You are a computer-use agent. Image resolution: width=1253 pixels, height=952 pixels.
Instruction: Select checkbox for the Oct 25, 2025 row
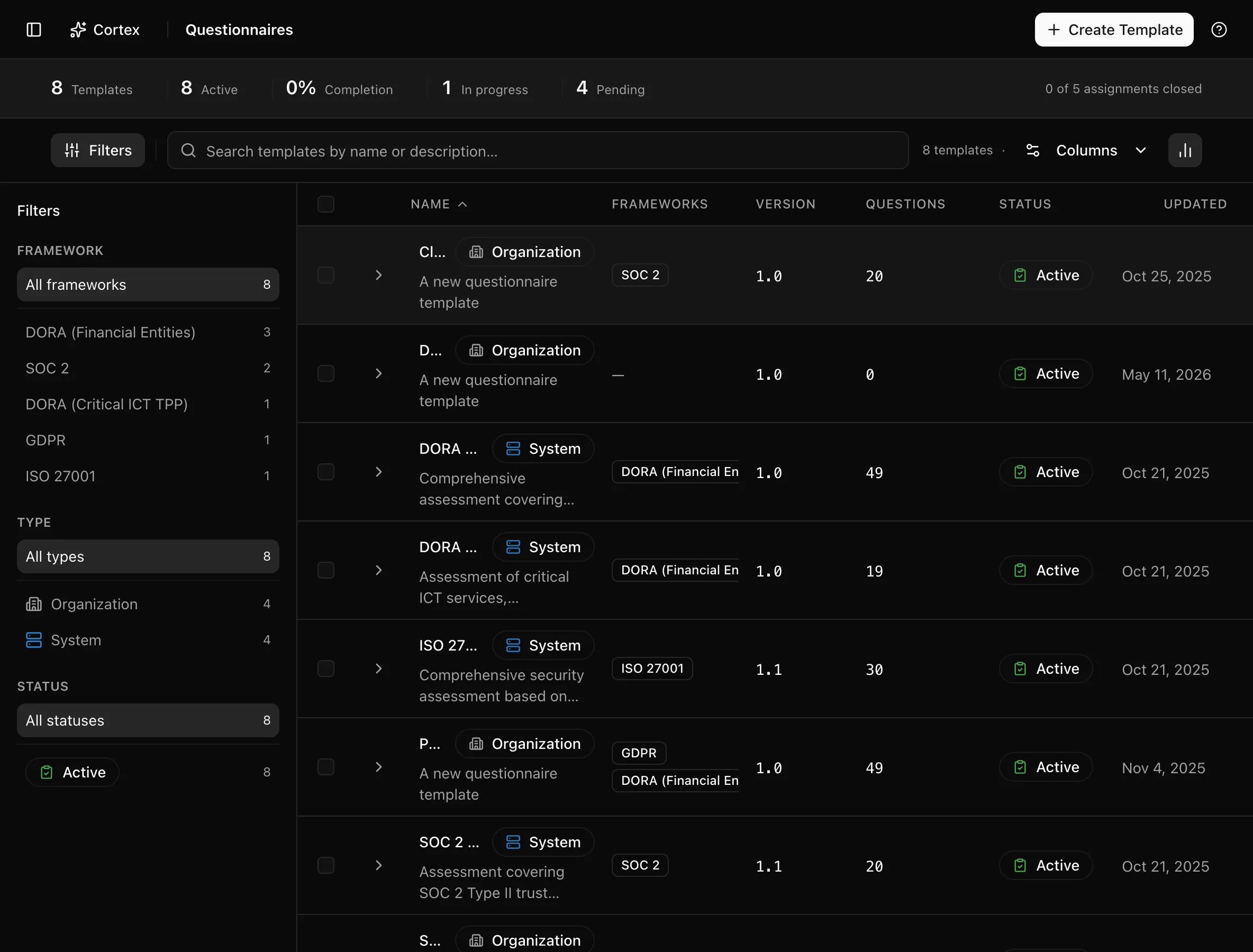point(326,276)
